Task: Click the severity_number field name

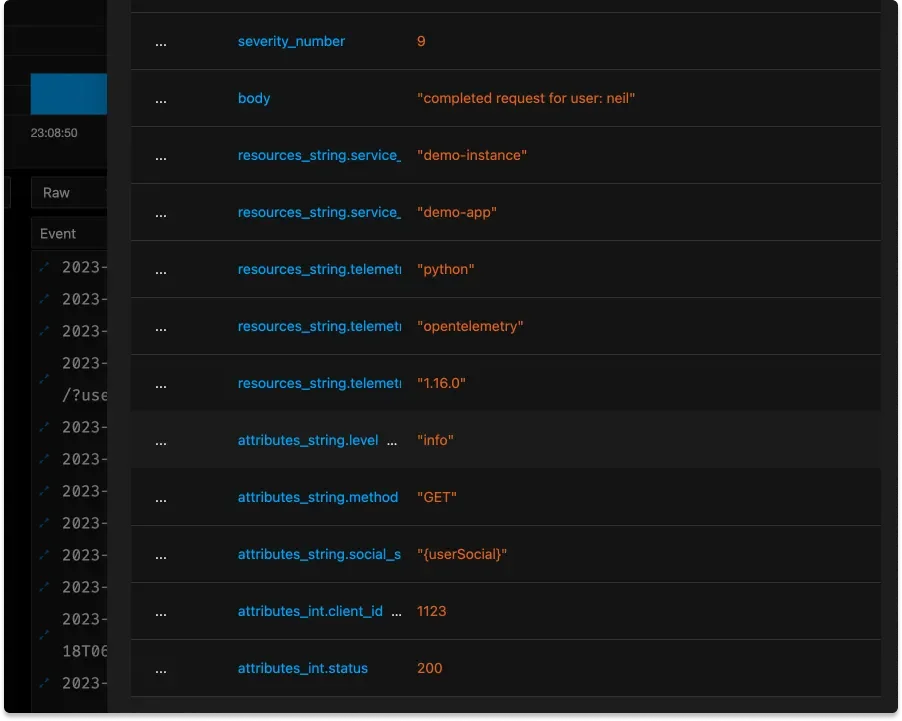Action: [291, 42]
